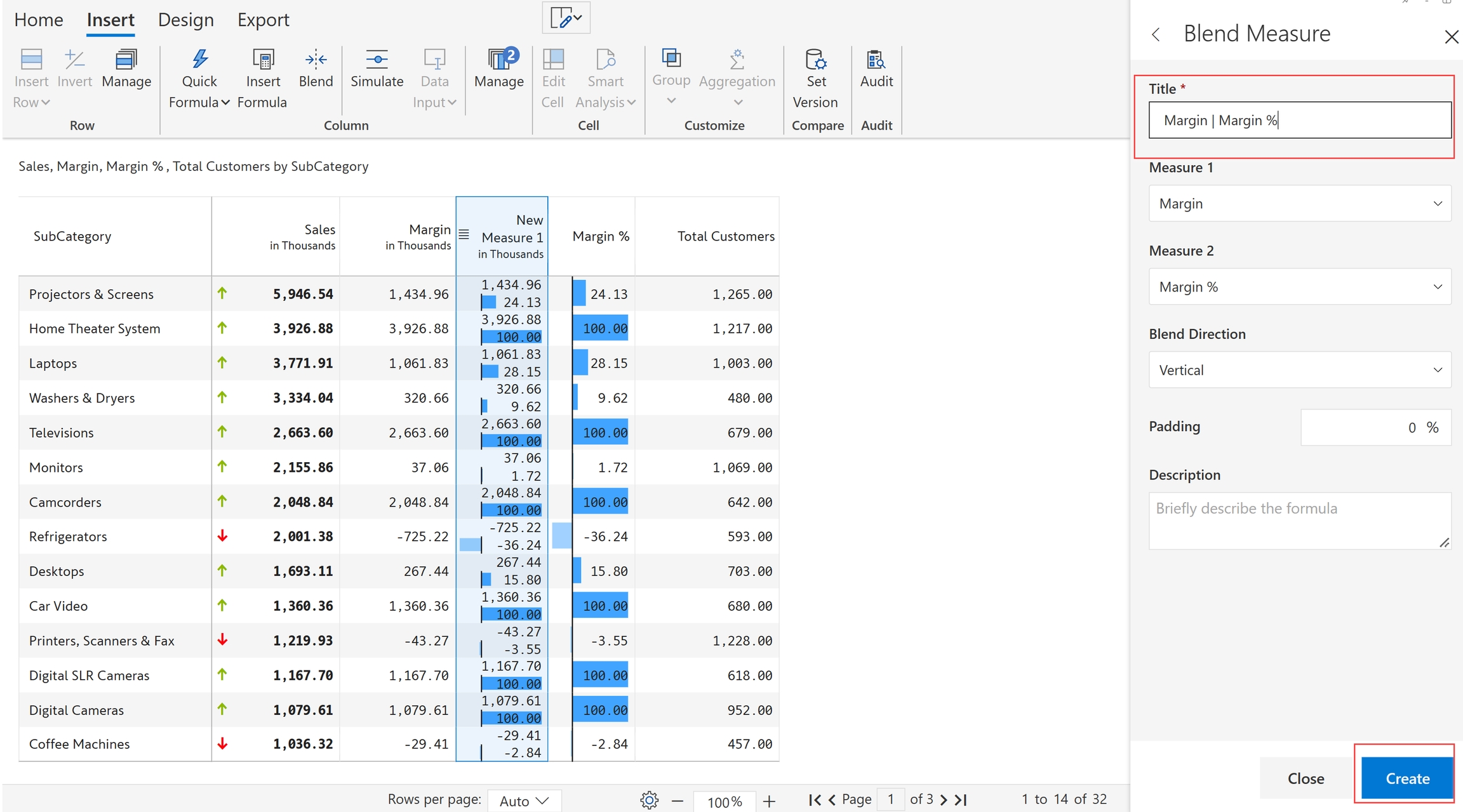Switch to the Design tab
Image resolution: width=1463 pixels, height=812 pixels.
pyautogui.click(x=185, y=20)
